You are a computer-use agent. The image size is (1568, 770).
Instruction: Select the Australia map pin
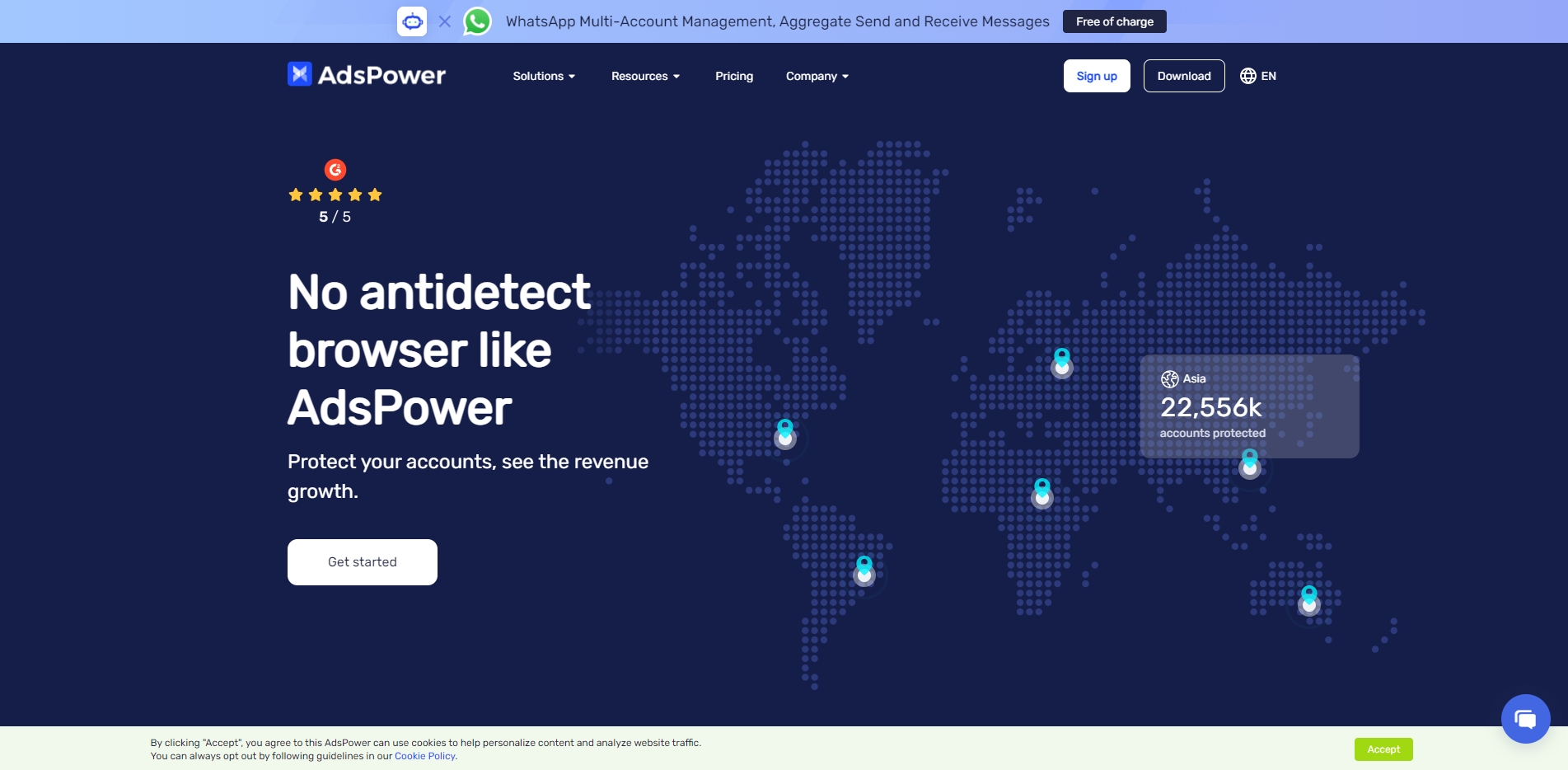1309,600
